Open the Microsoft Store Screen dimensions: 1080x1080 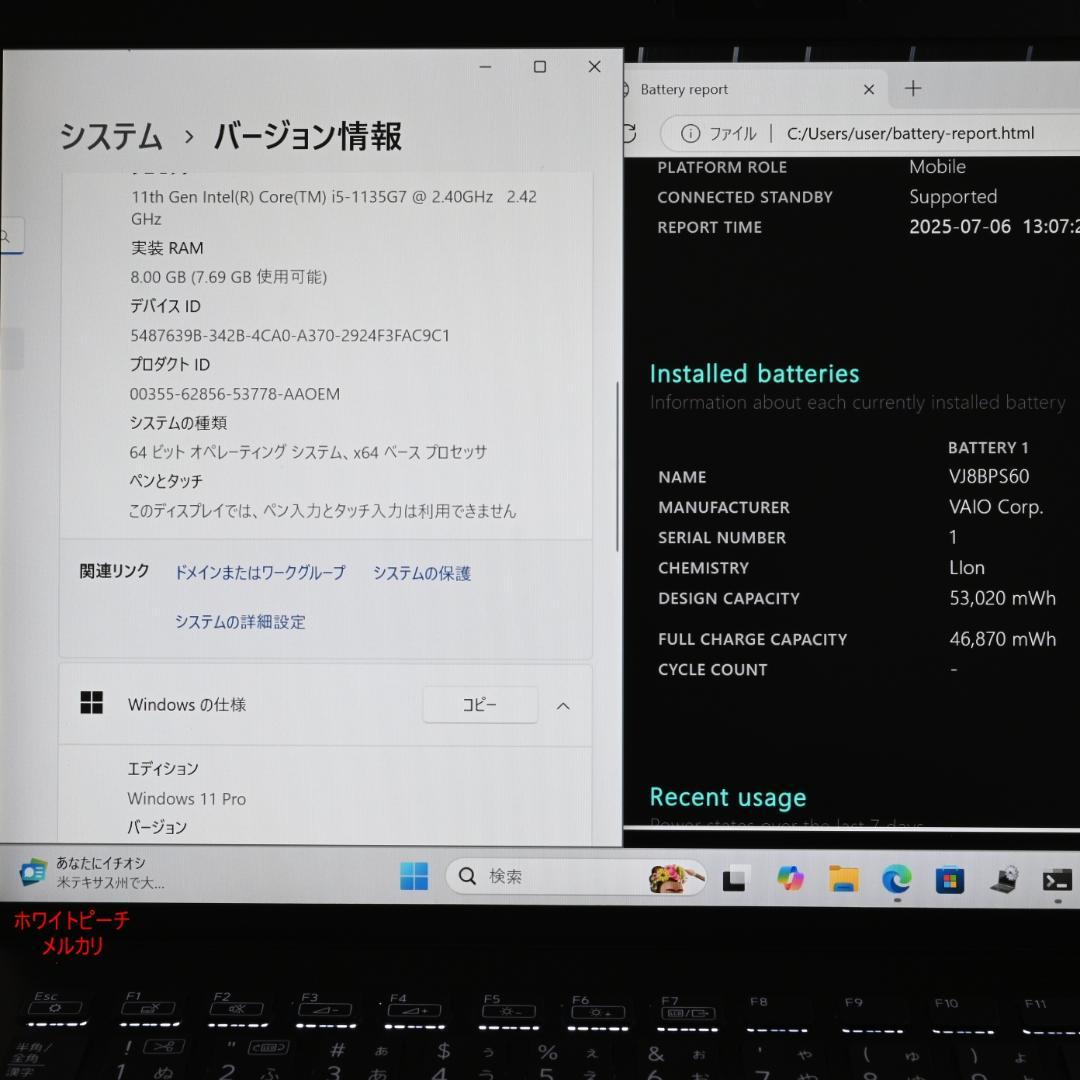(948, 877)
